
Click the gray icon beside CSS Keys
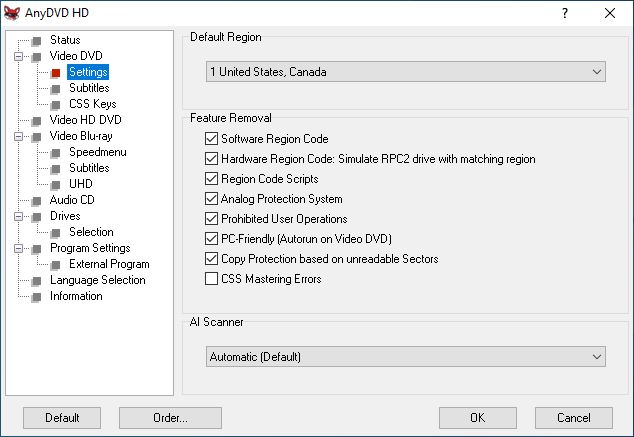[x=55, y=105]
